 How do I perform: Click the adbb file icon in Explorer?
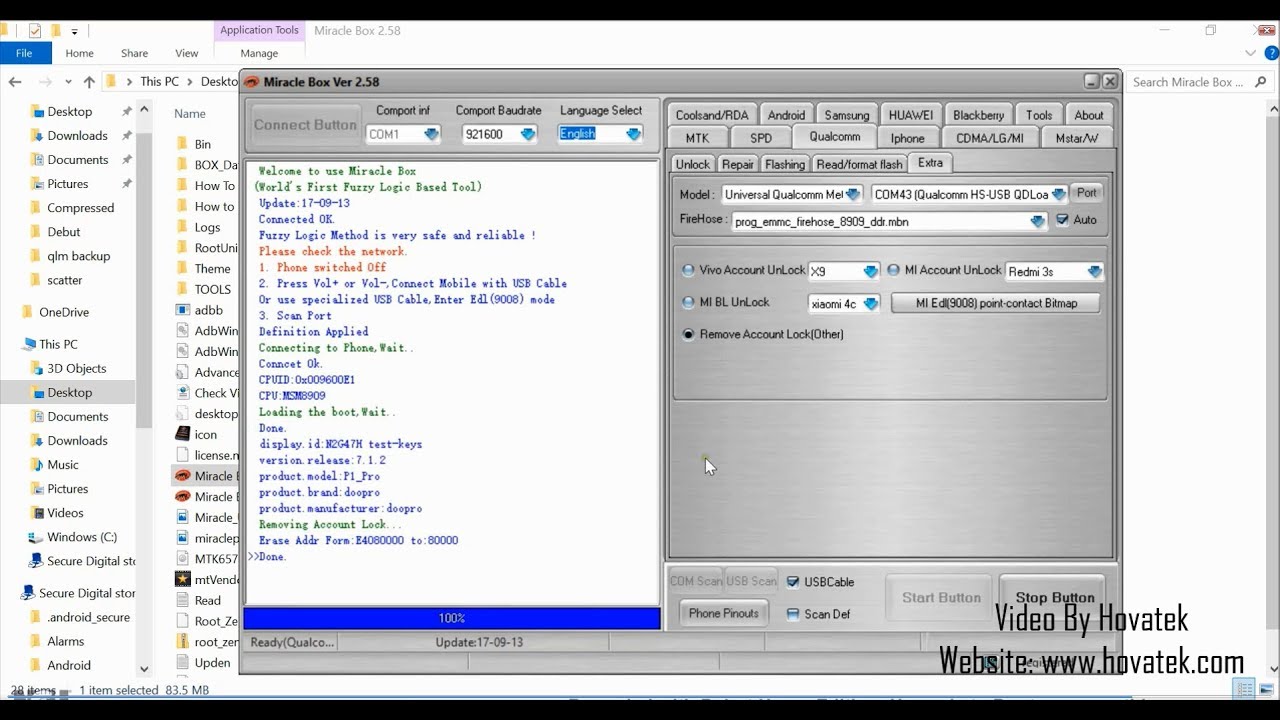pos(182,310)
